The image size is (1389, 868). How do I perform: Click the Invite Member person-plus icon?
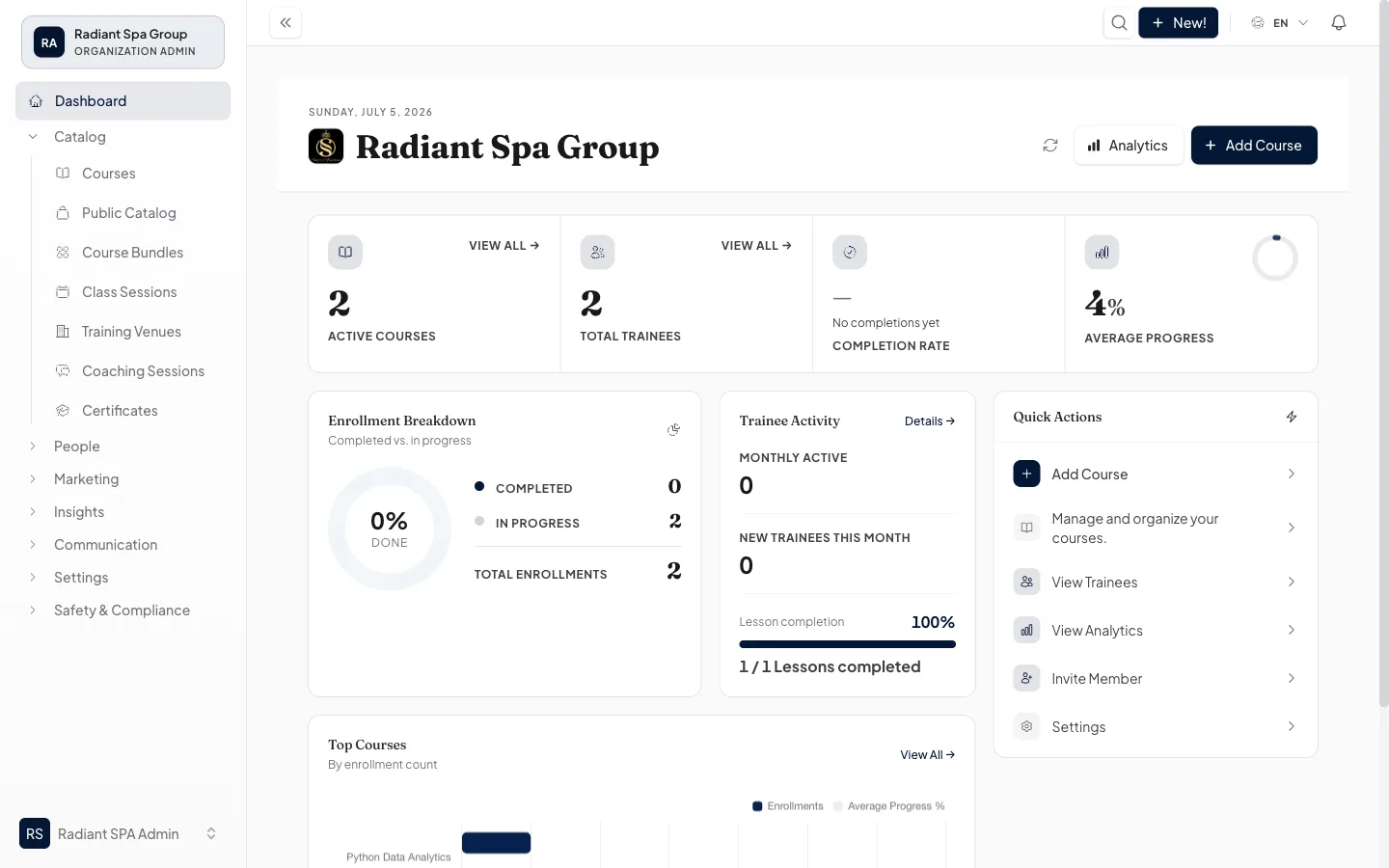tap(1026, 678)
